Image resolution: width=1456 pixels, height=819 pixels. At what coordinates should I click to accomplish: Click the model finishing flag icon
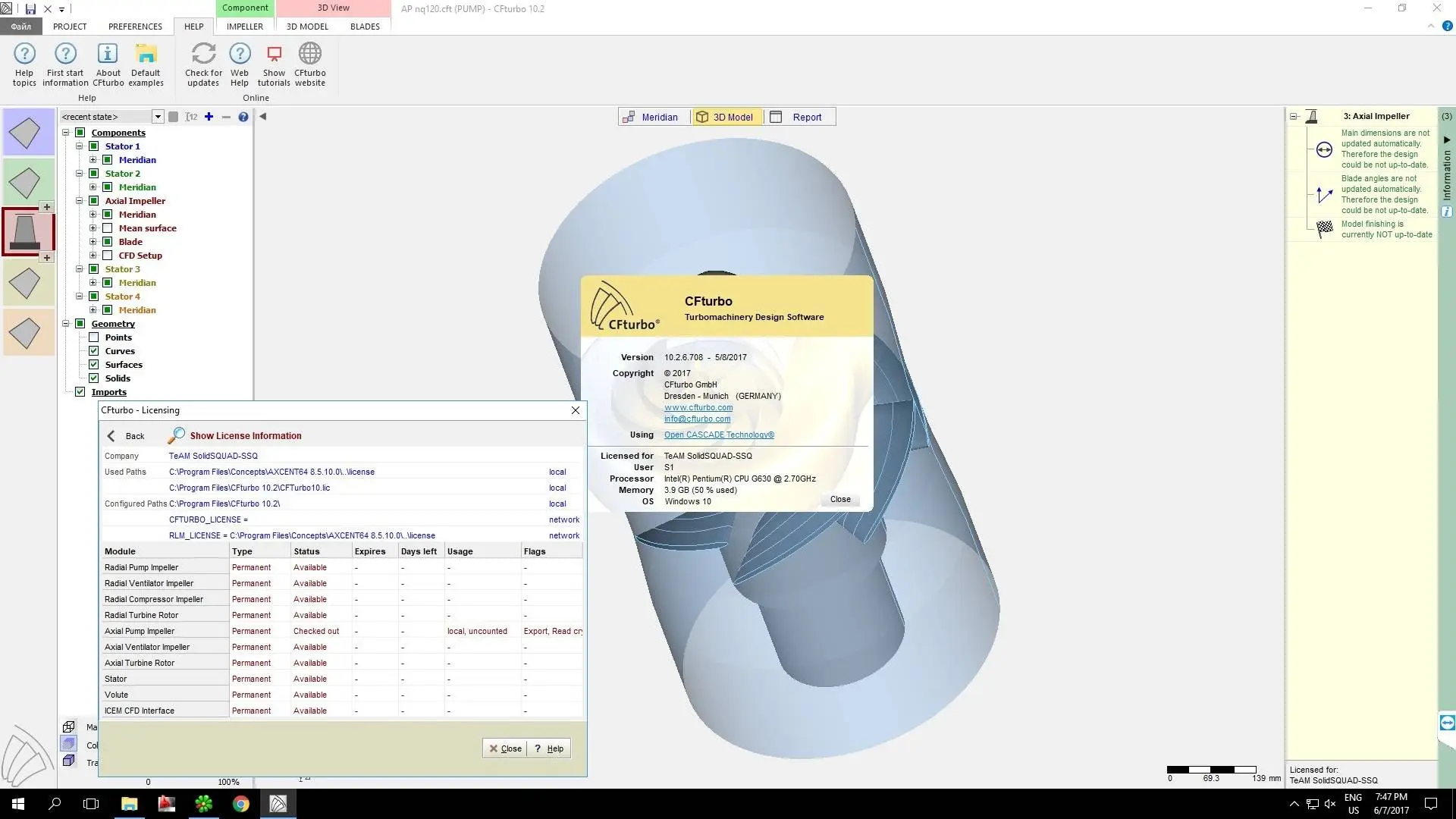[1325, 229]
